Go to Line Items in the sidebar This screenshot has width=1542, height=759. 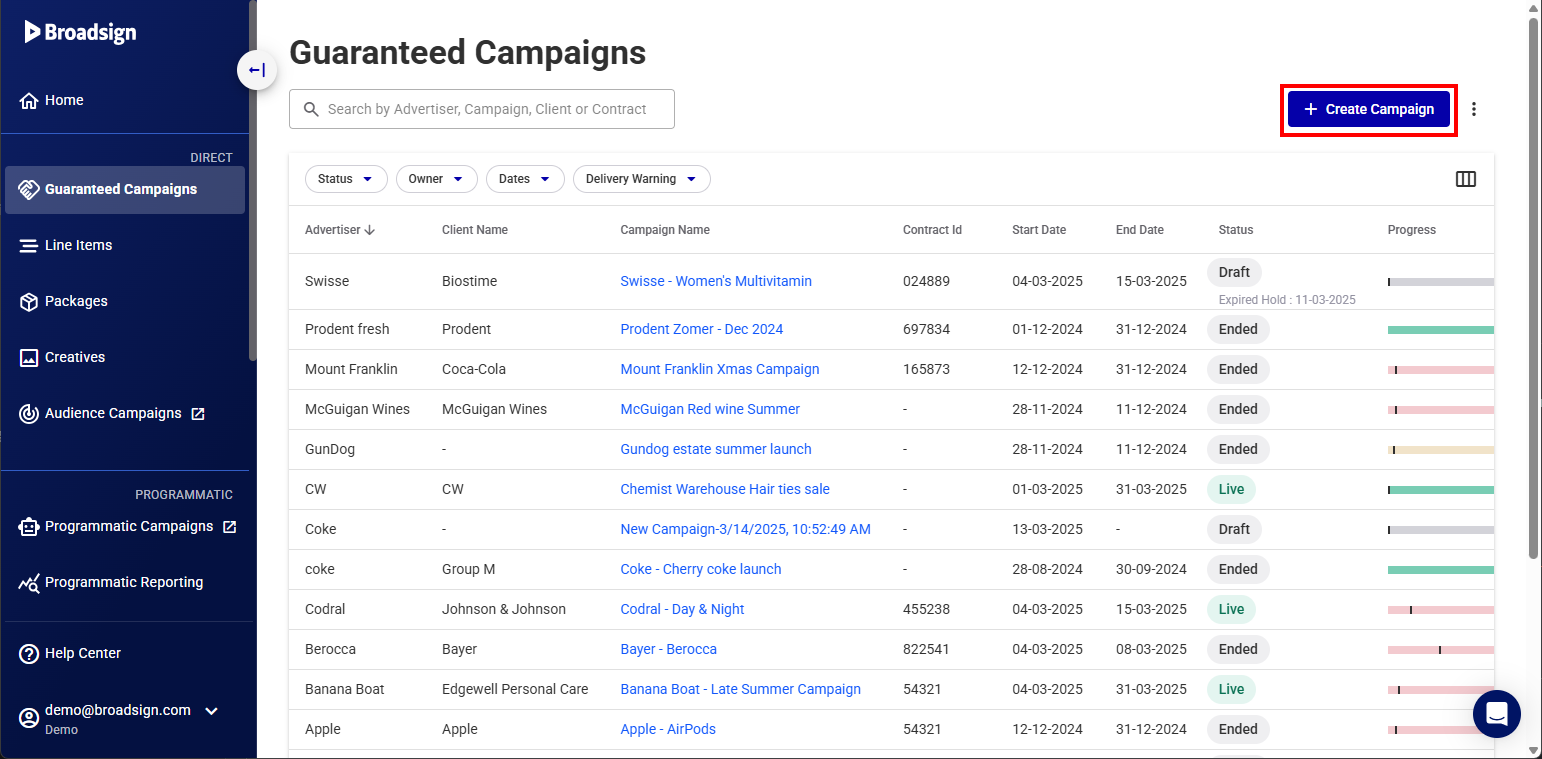78,245
